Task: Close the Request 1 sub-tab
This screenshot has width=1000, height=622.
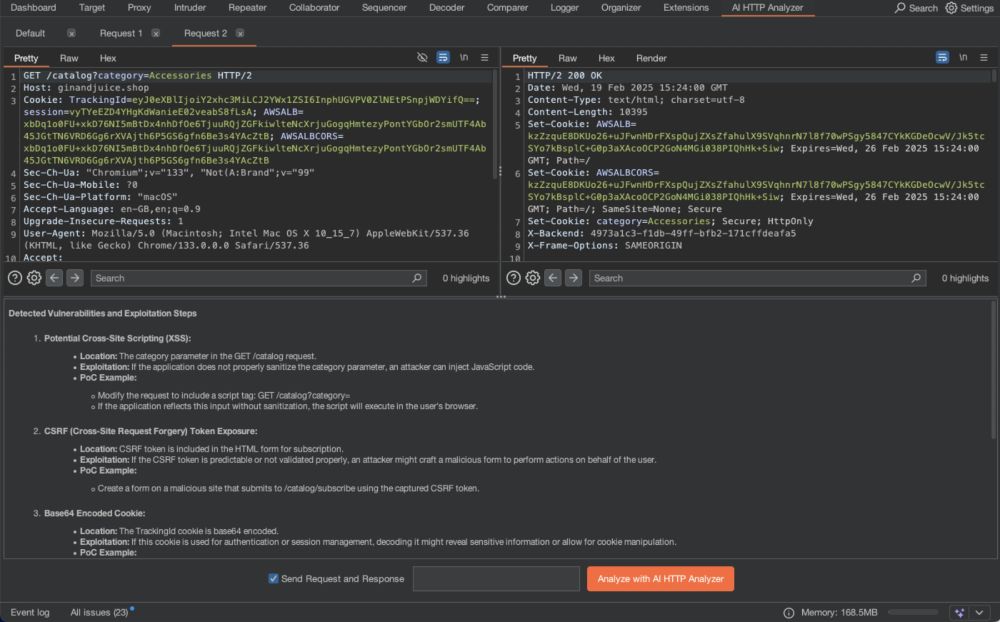Action: point(156,33)
